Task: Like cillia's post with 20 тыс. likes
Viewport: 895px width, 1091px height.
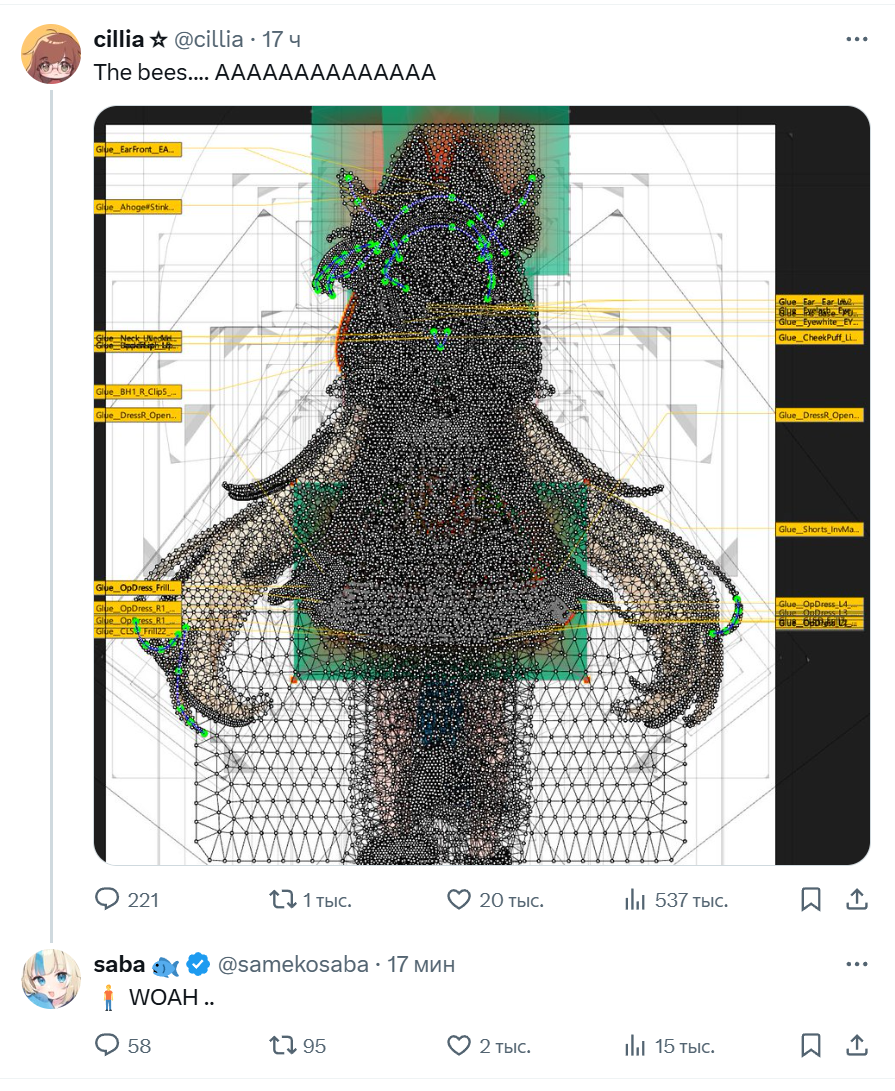Action: tap(495, 900)
